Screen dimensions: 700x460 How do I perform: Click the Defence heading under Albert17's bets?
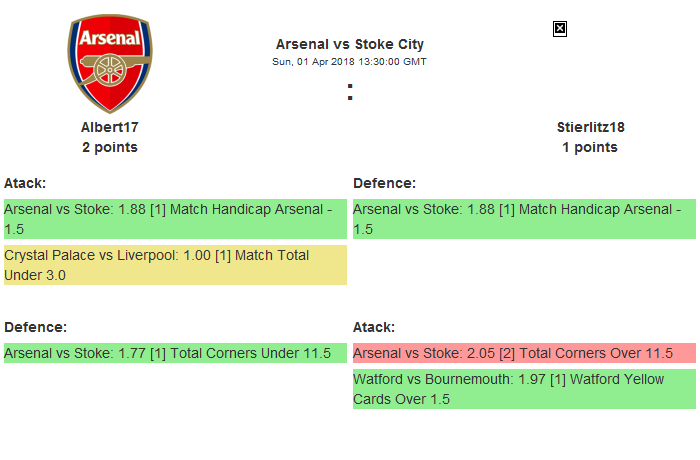(x=35, y=327)
